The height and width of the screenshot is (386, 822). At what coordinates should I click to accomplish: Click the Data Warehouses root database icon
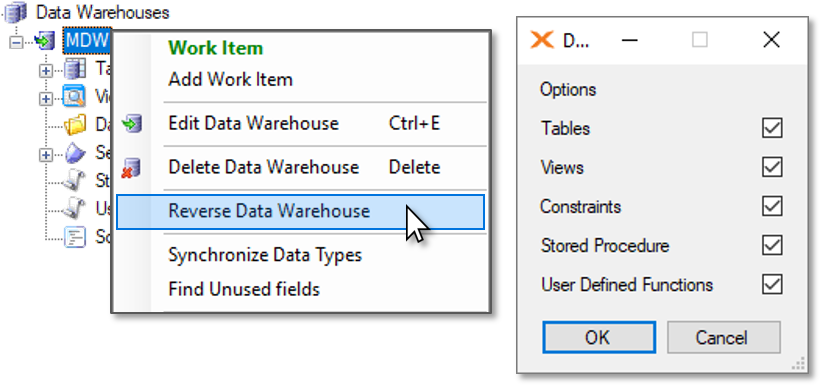(16, 12)
